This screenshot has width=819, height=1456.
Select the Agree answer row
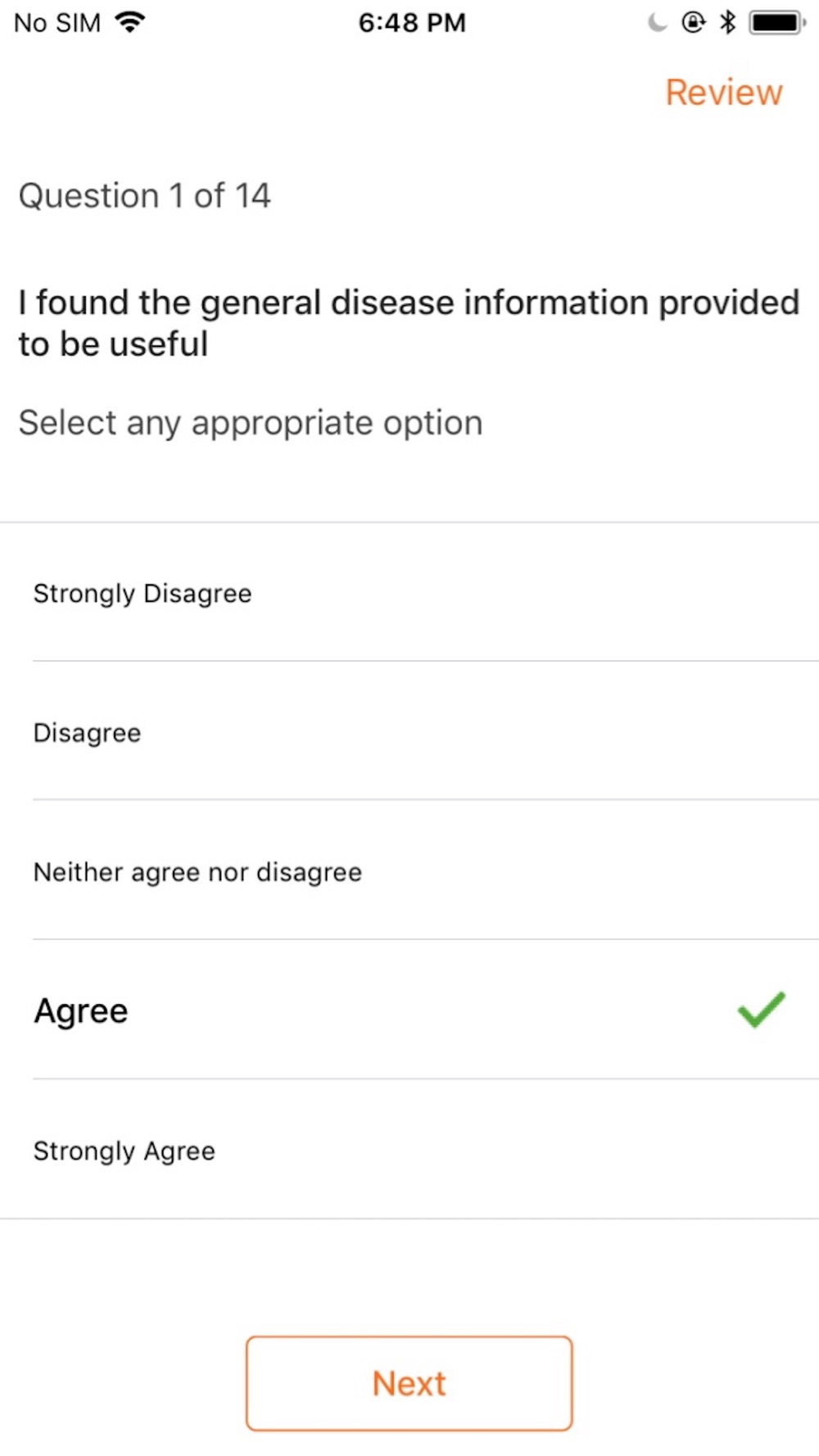[409, 1010]
